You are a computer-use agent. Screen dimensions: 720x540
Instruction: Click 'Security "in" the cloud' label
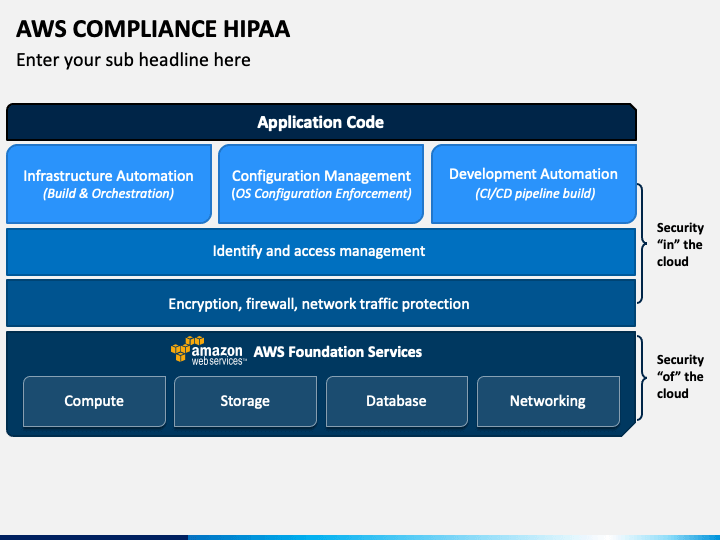(680, 244)
